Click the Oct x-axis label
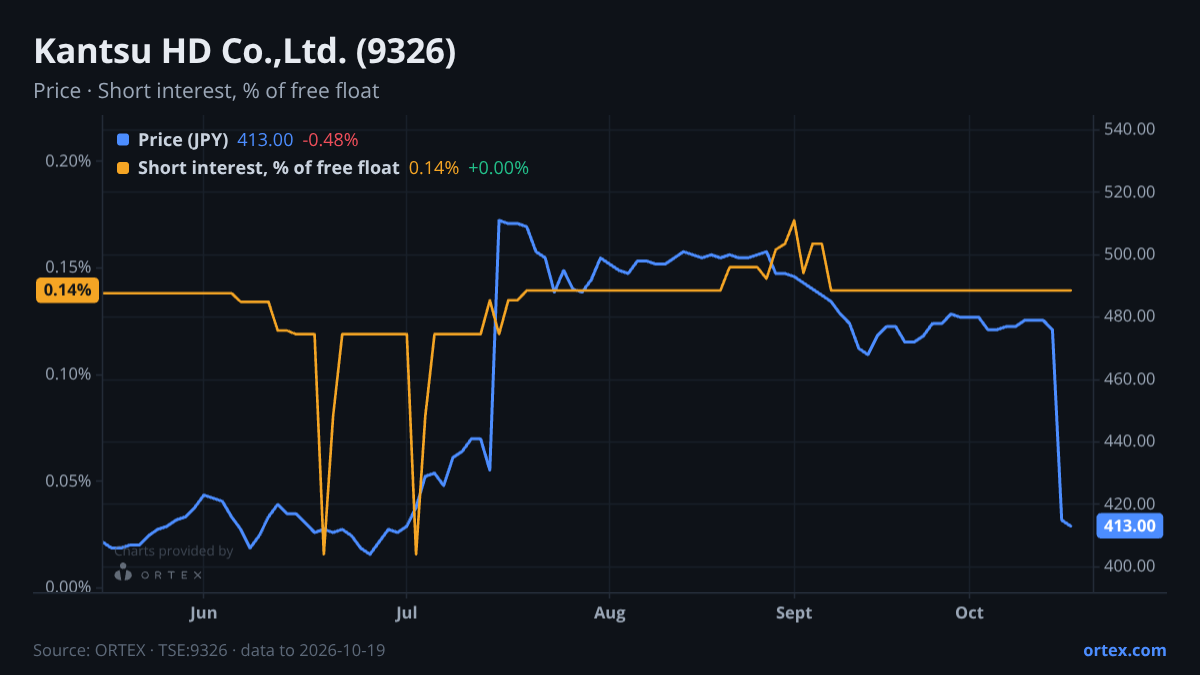 point(969,612)
